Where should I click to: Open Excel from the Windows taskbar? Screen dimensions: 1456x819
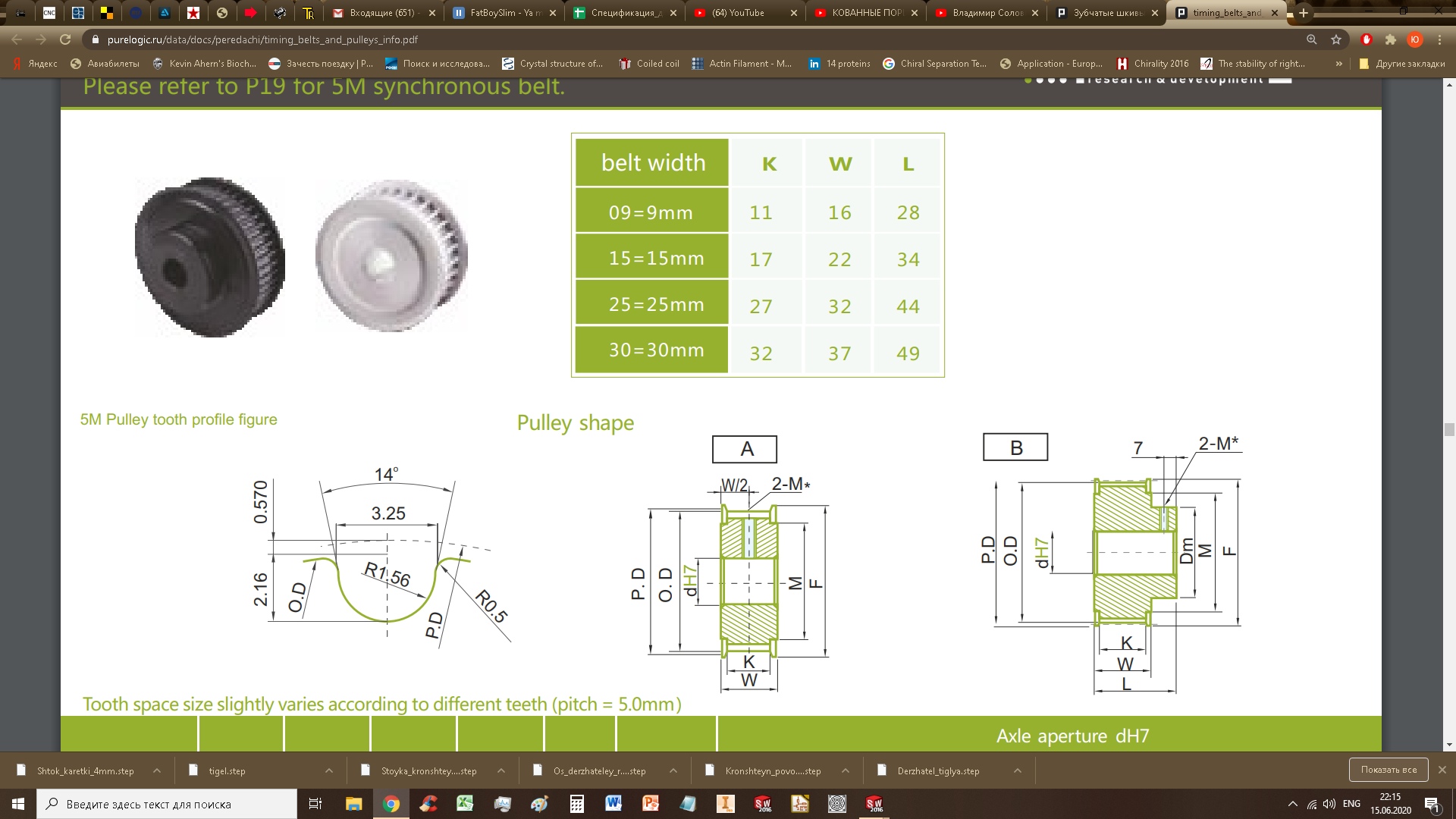click(465, 804)
